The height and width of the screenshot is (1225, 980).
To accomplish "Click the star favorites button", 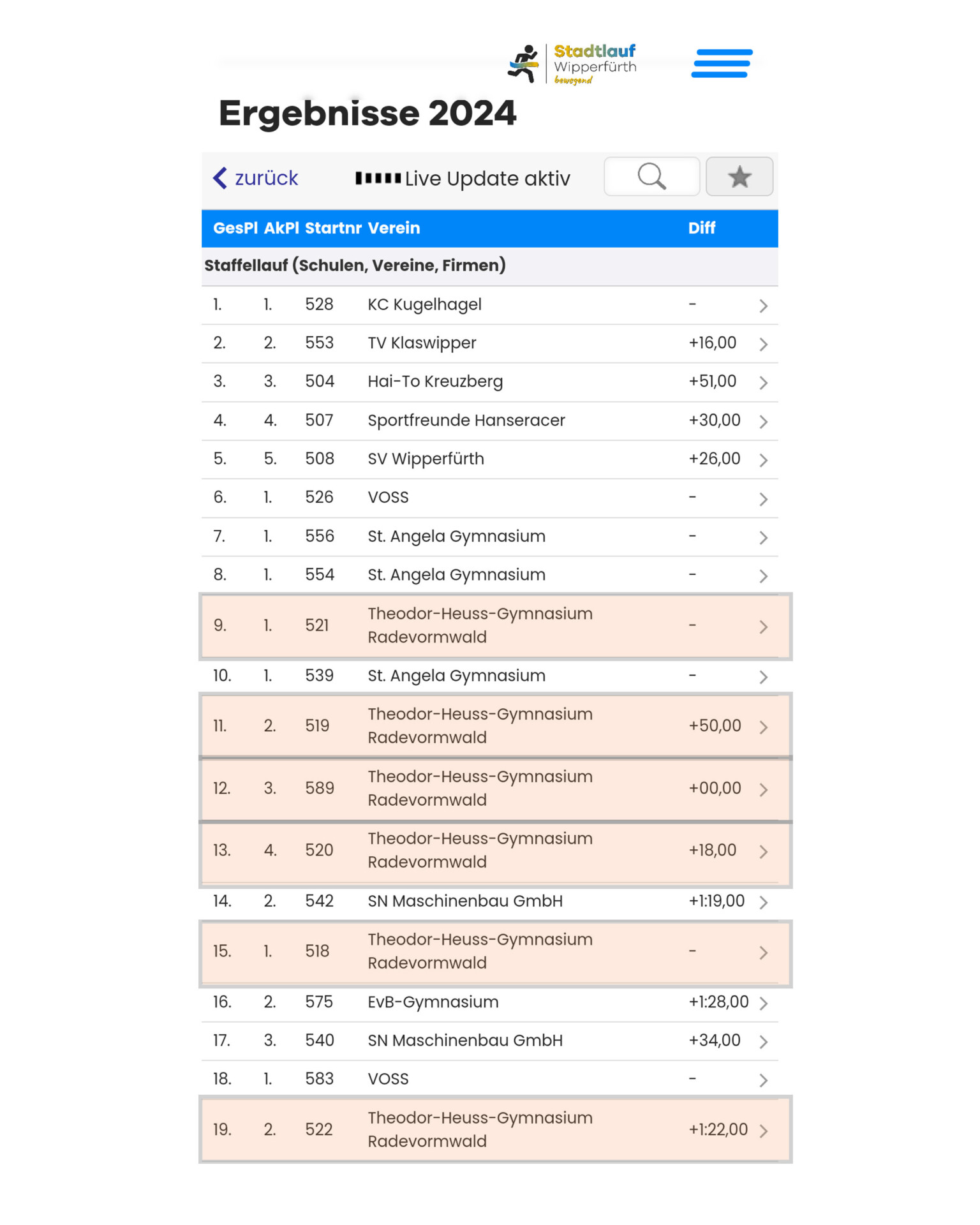I will click(x=739, y=177).
